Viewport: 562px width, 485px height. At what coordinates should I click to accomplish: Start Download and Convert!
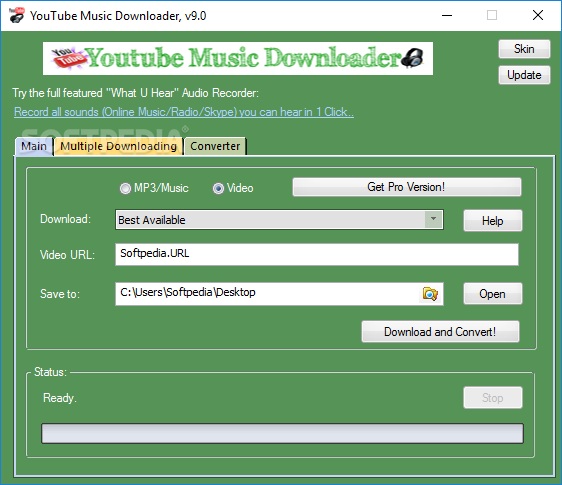tap(440, 332)
